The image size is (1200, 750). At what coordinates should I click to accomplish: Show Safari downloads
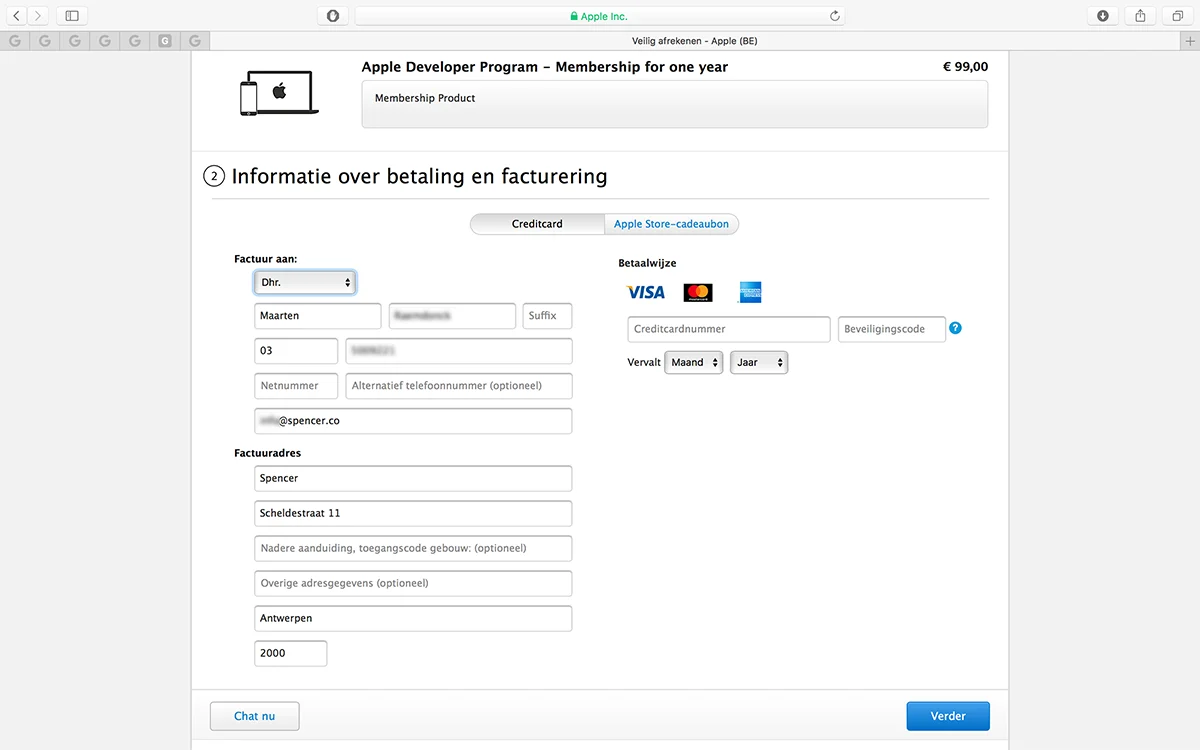(1102, 16)
